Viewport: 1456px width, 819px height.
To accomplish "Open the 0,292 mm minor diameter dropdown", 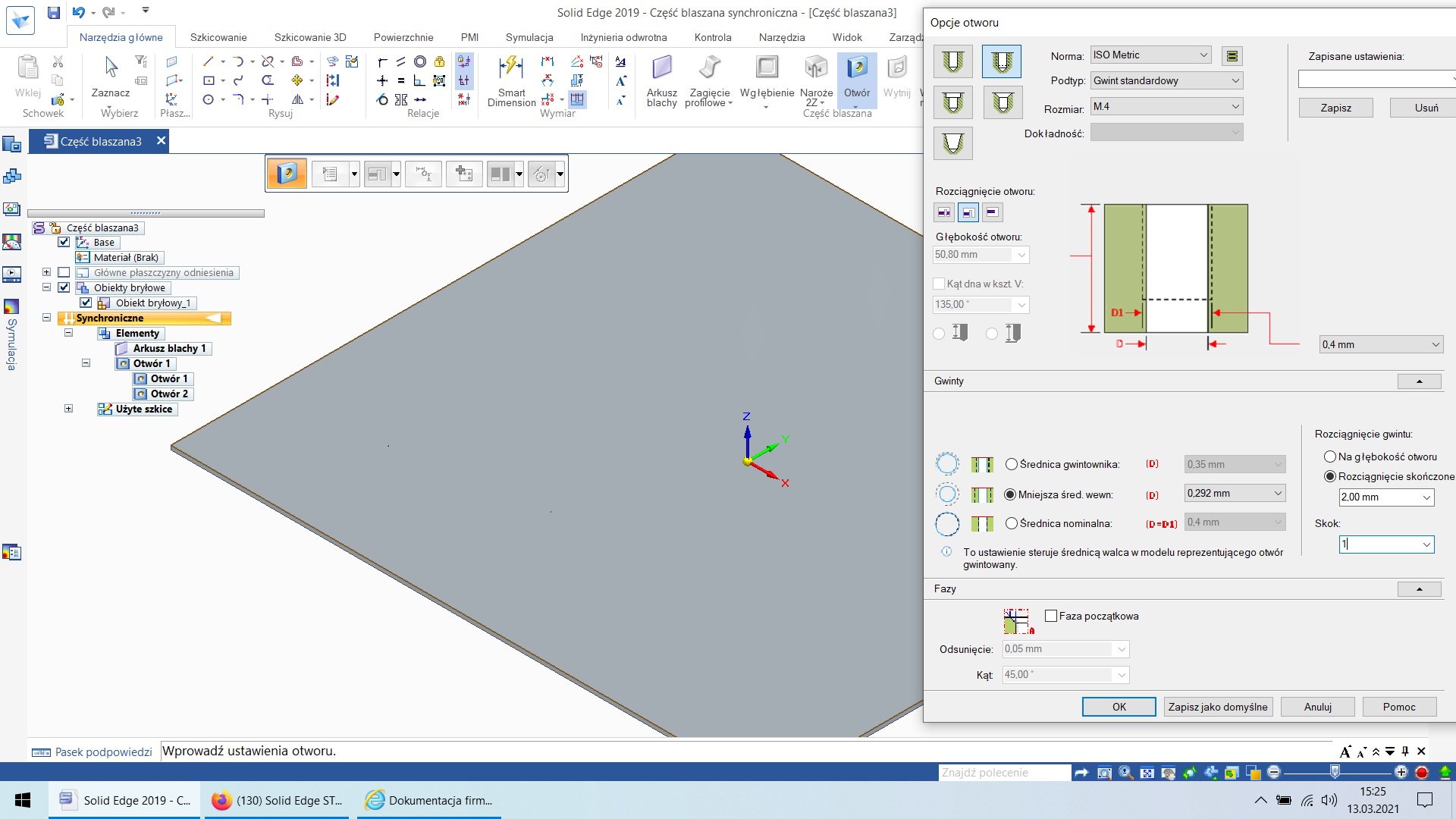I will click(x=1235, y=493).
